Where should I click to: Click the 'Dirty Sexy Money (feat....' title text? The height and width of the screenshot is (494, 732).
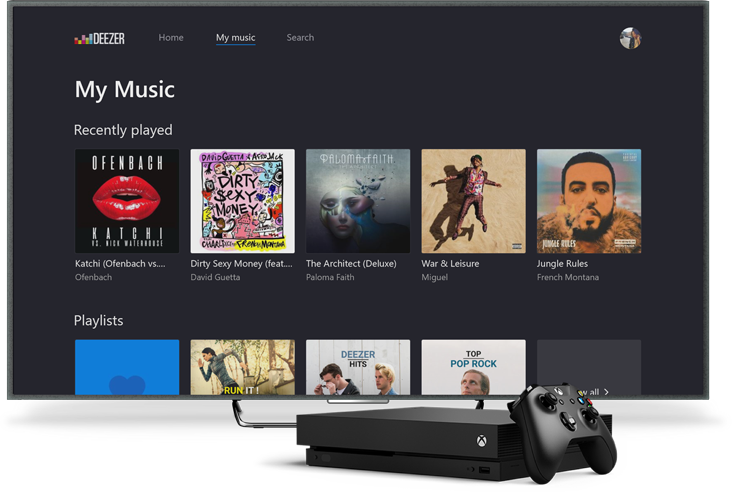tap(241, 263)
